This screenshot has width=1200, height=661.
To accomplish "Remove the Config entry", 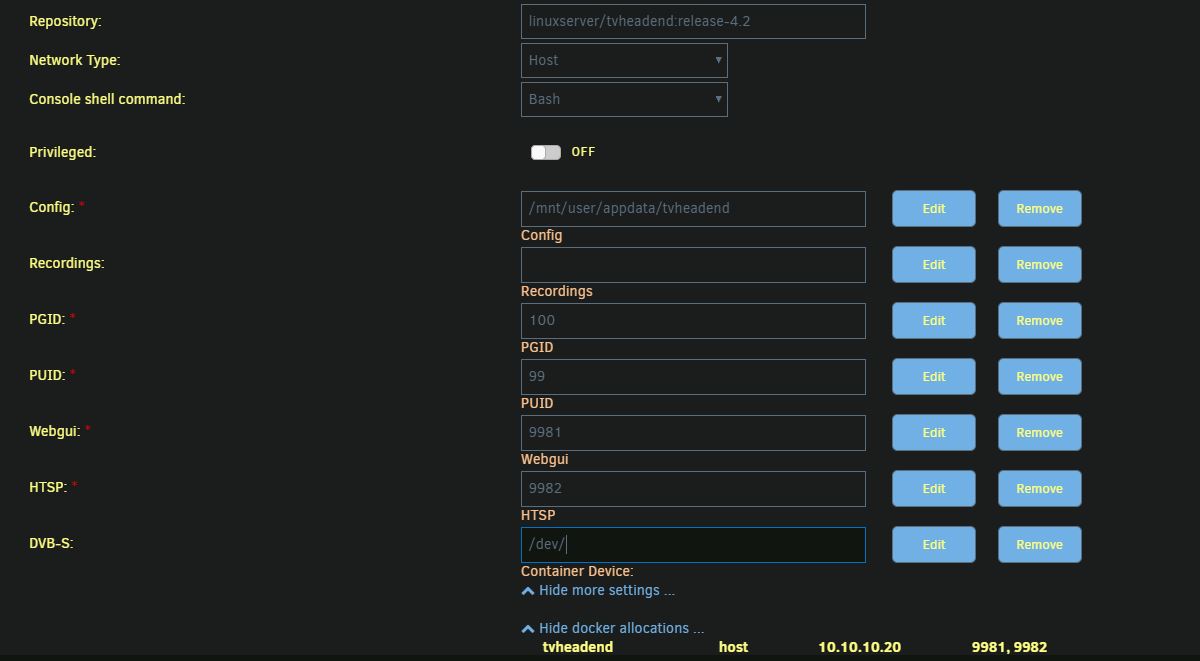I will tap(1040, 208).
